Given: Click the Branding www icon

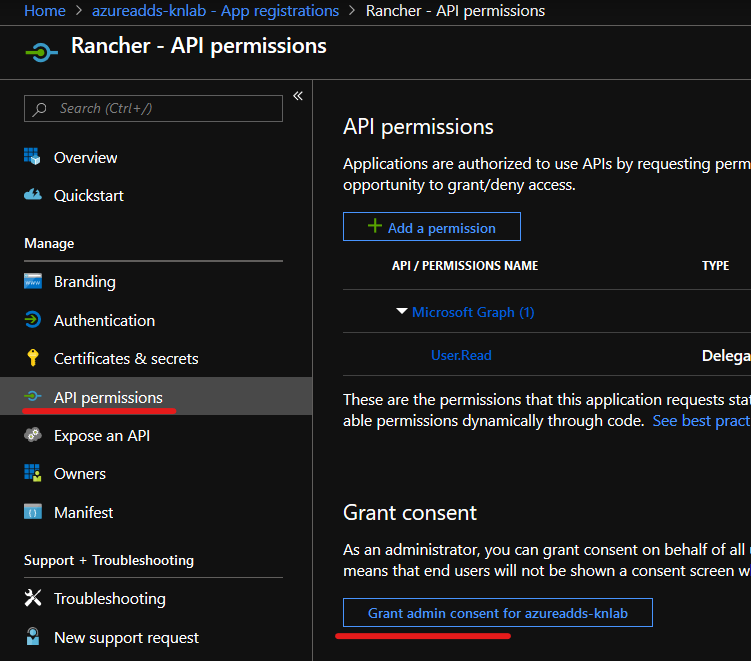Looking at the screenshot, I should pos(33,281).
